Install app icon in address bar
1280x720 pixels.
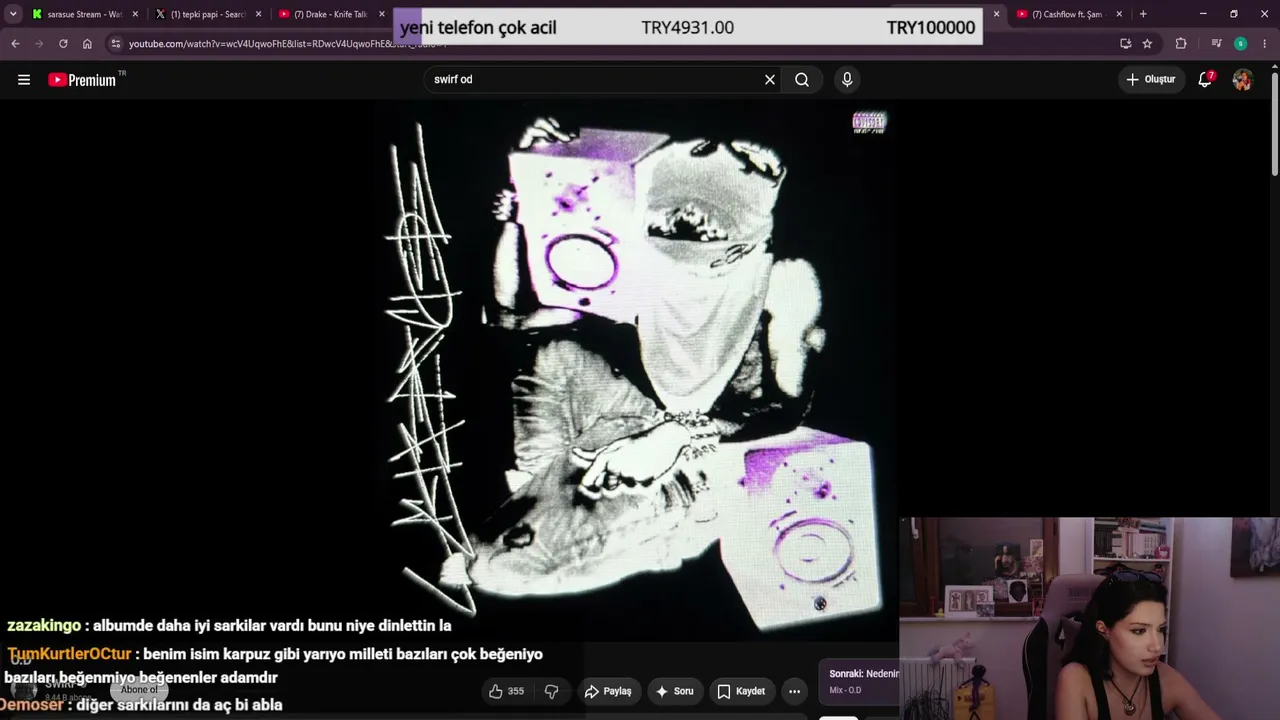point(1126,44)
